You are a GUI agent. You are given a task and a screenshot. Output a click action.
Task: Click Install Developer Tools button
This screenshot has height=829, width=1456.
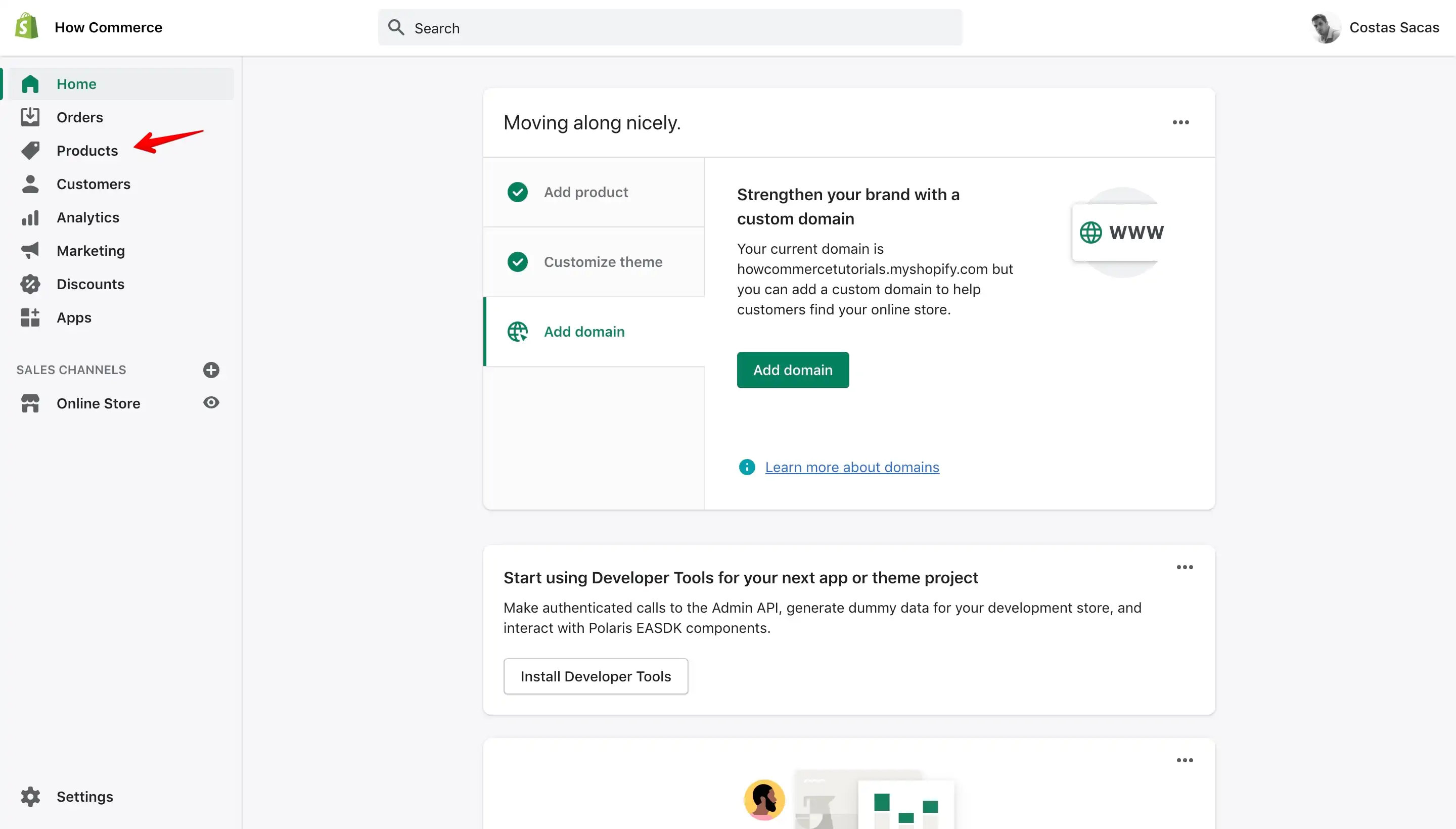click(x=596, y=676)
